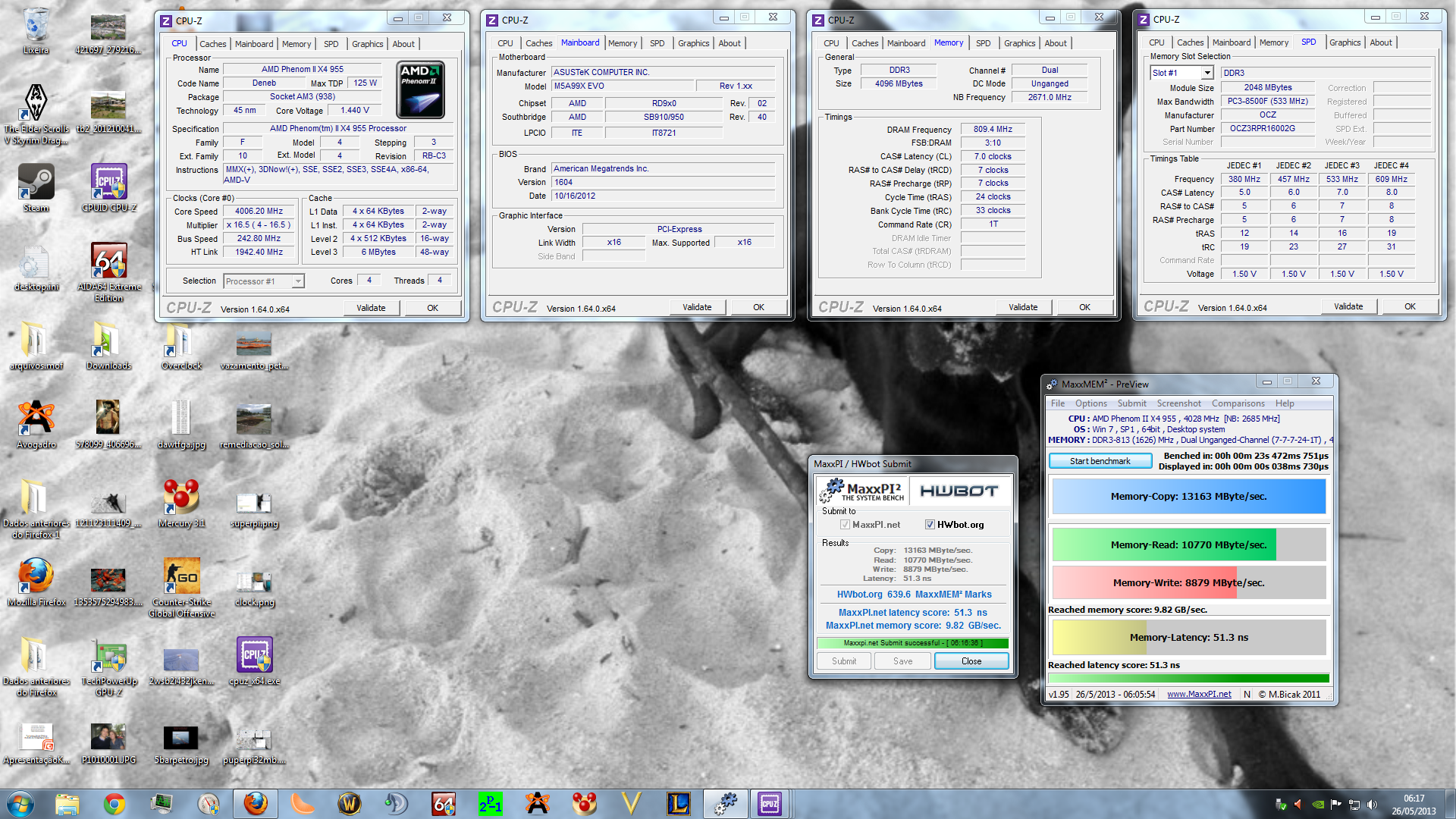Viewport: 1456px width, 819px height.
Task: Click the taskbar clock showing 06:17
Action: coord(1414,805)
